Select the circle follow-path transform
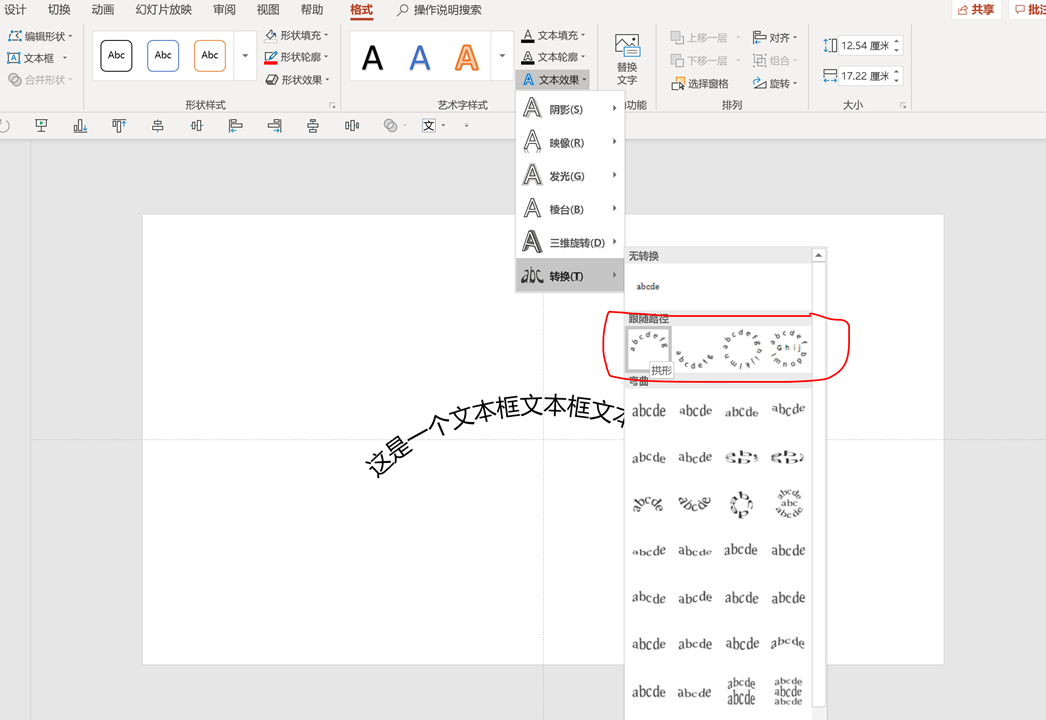Image resolution: width=1046 pixels, height=720 pixels. point(741,349)
